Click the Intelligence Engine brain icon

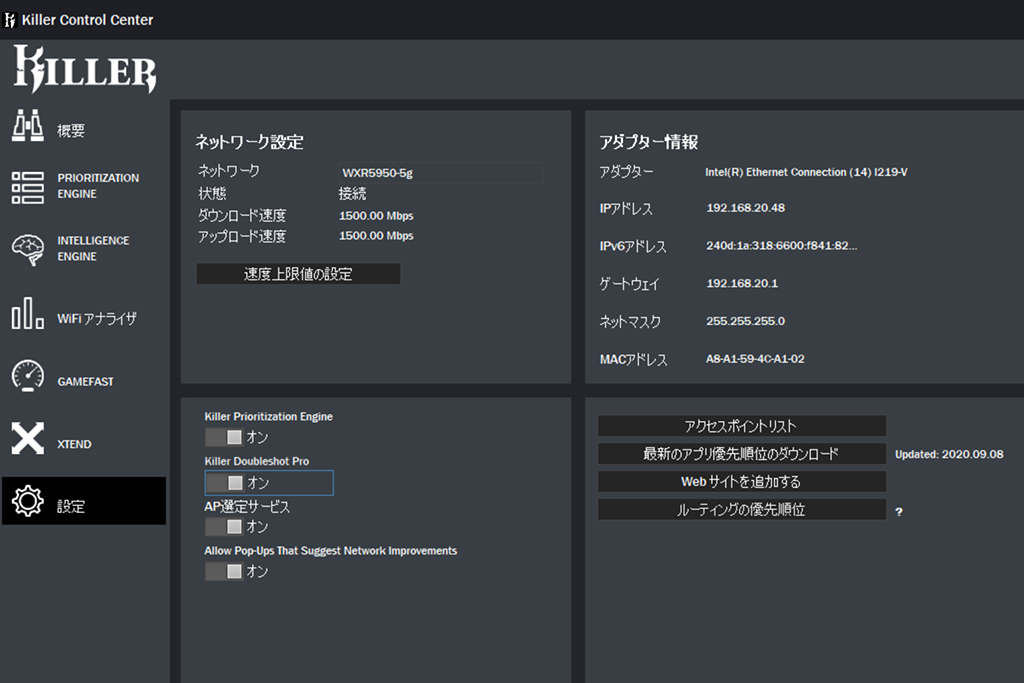tap(27, 249)
